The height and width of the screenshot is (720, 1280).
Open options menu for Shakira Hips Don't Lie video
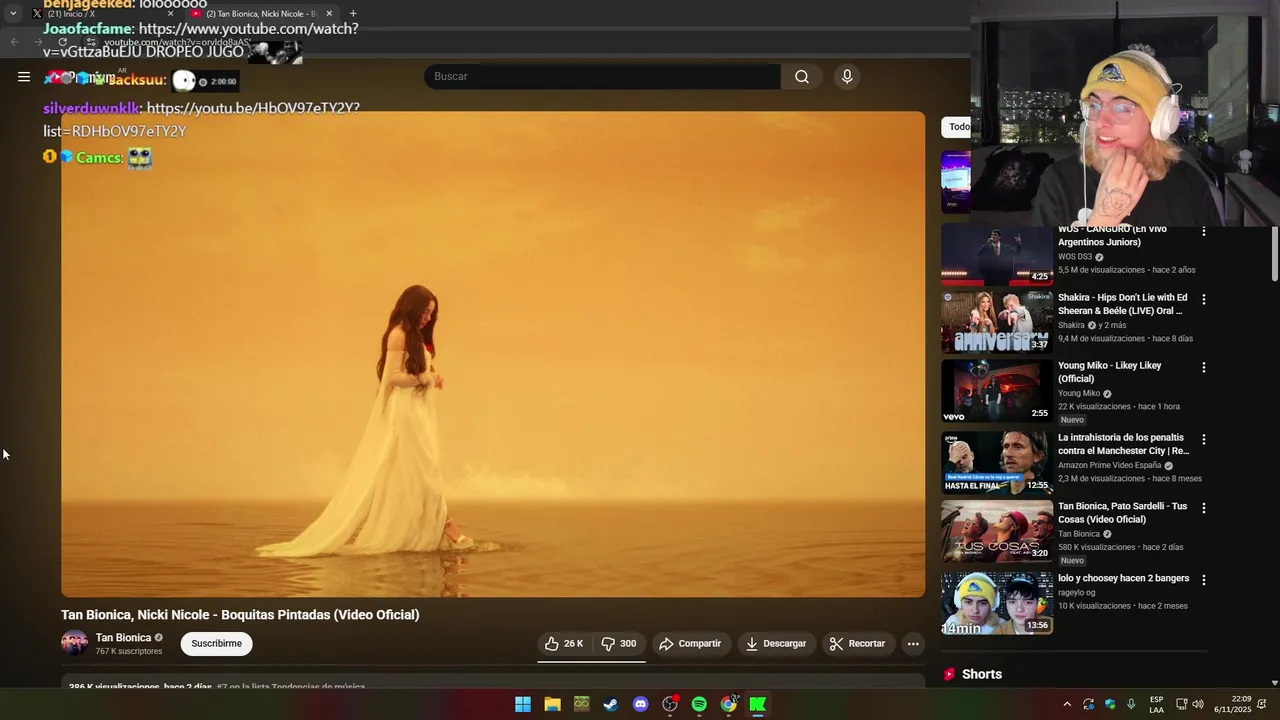tap(1204, 299)
